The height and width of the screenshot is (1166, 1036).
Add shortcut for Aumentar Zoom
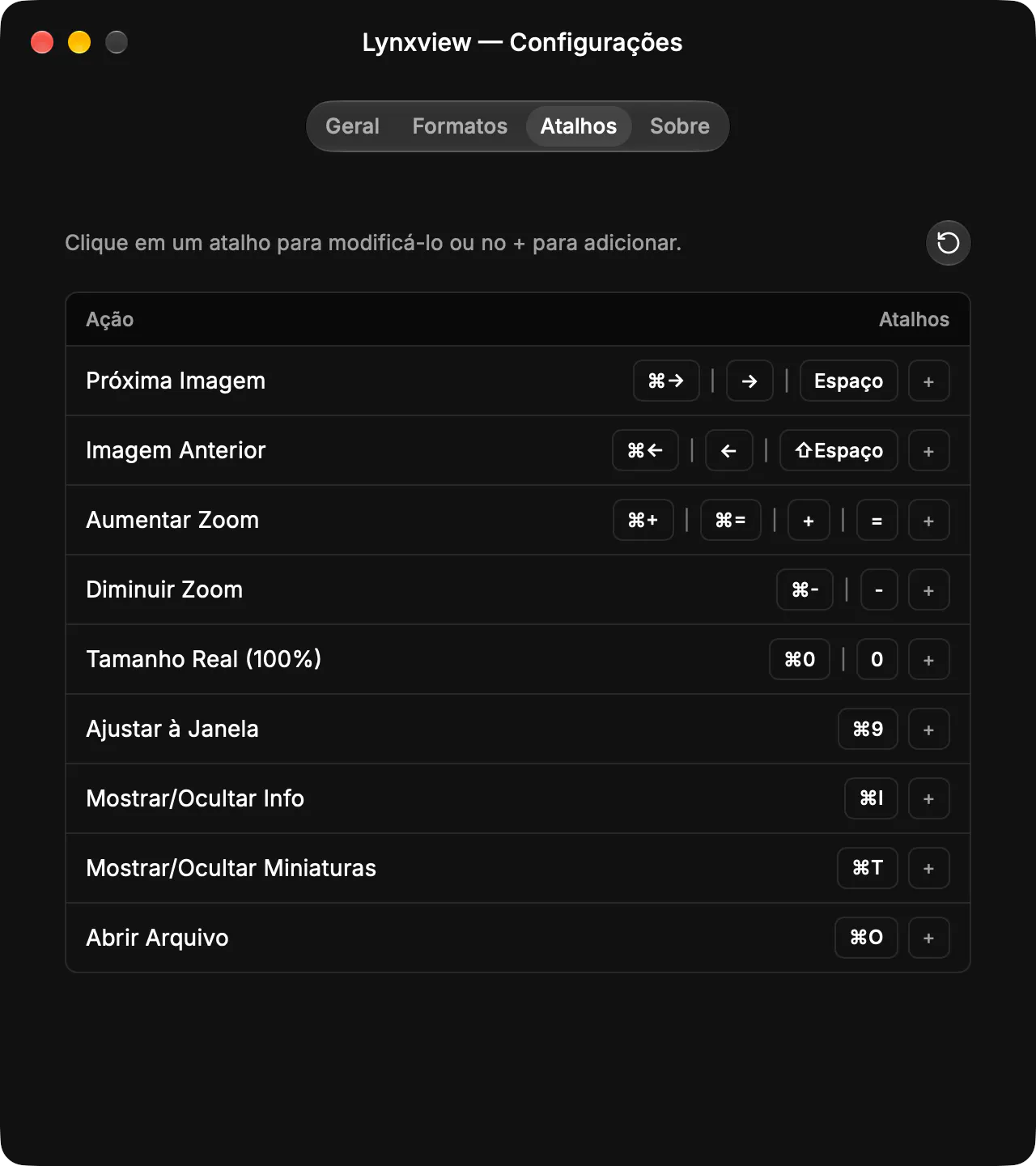click(x=928, y=520)
